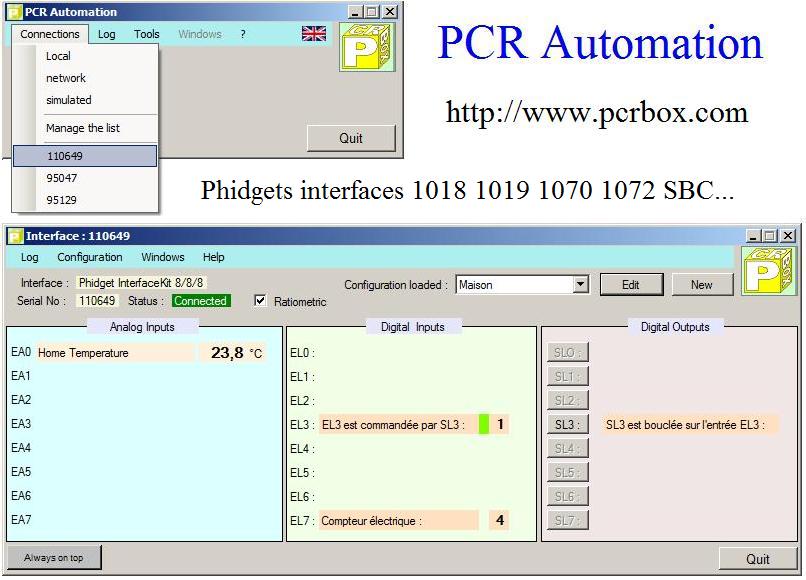Open the ? help menu
The width and height of the screenshot is (806, 580).
(x=243, y=34)
